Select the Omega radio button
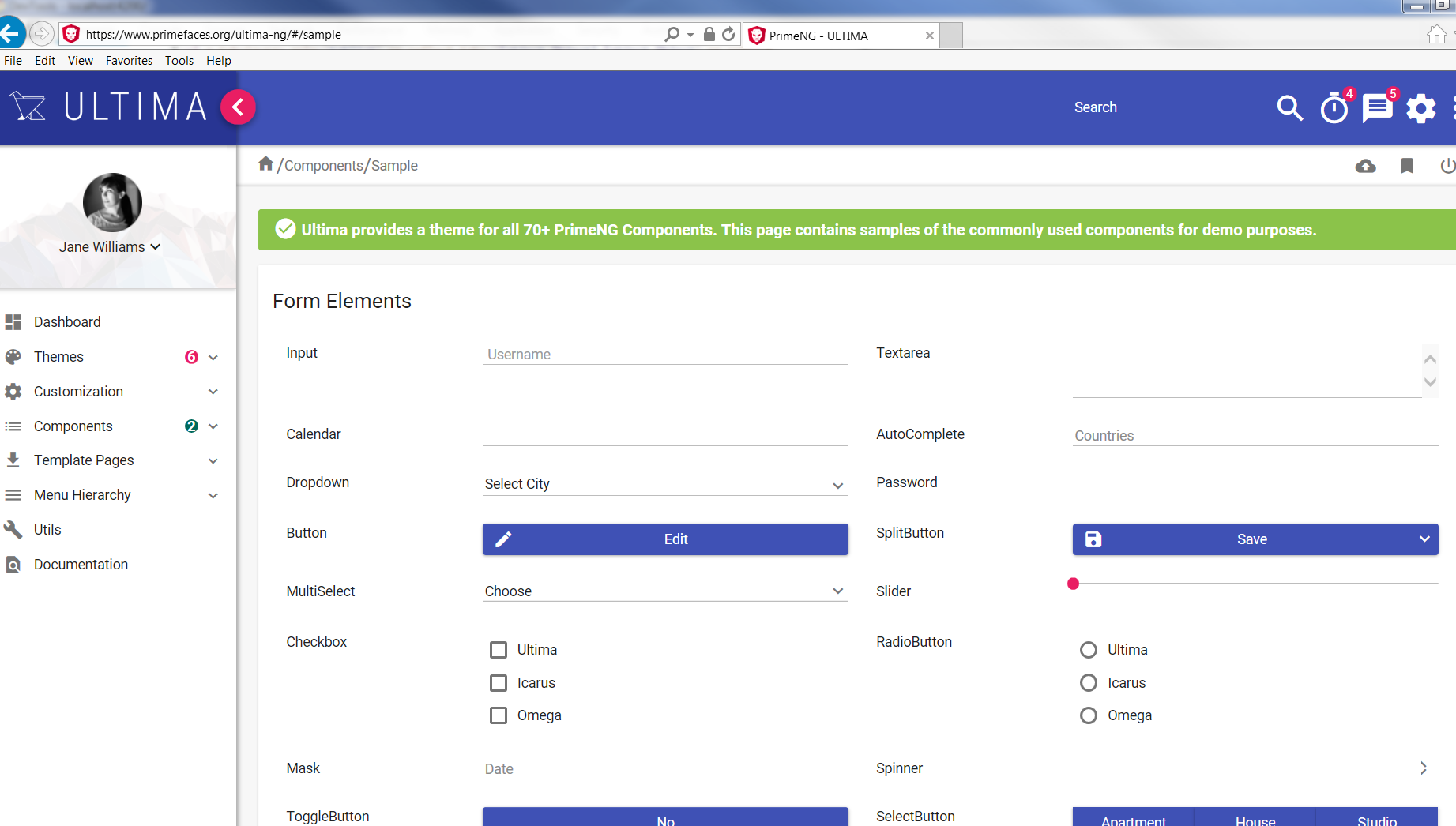 pos(1089,715)
